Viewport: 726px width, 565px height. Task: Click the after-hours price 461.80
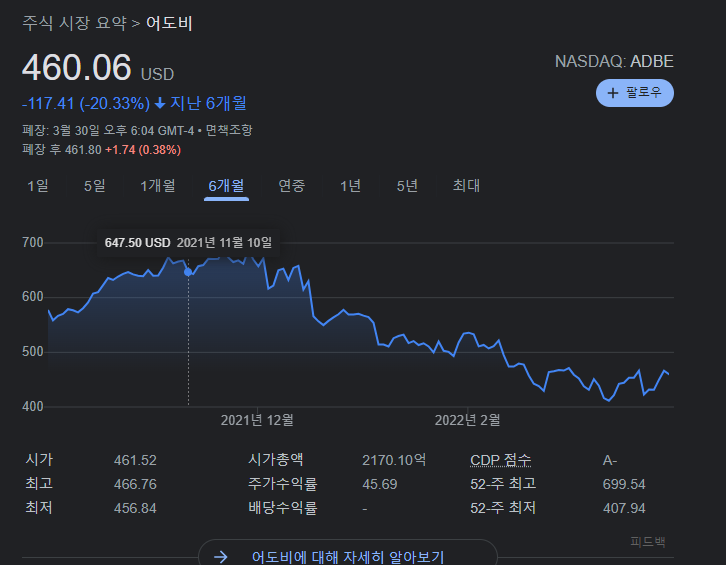[x=83, y=150]
